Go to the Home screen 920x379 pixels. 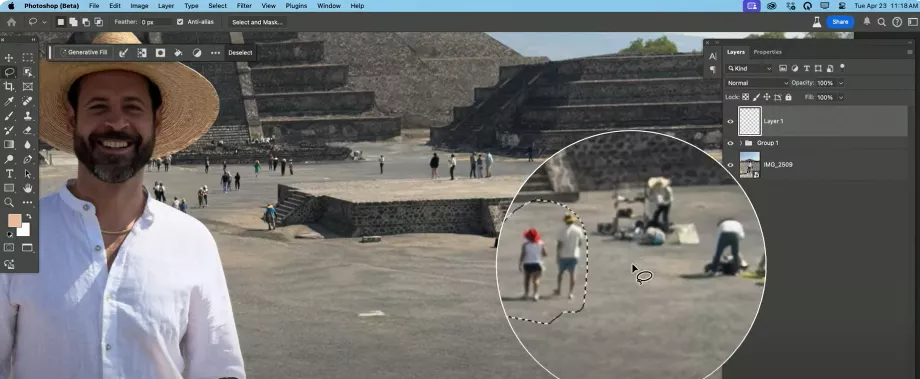(11, 22)
